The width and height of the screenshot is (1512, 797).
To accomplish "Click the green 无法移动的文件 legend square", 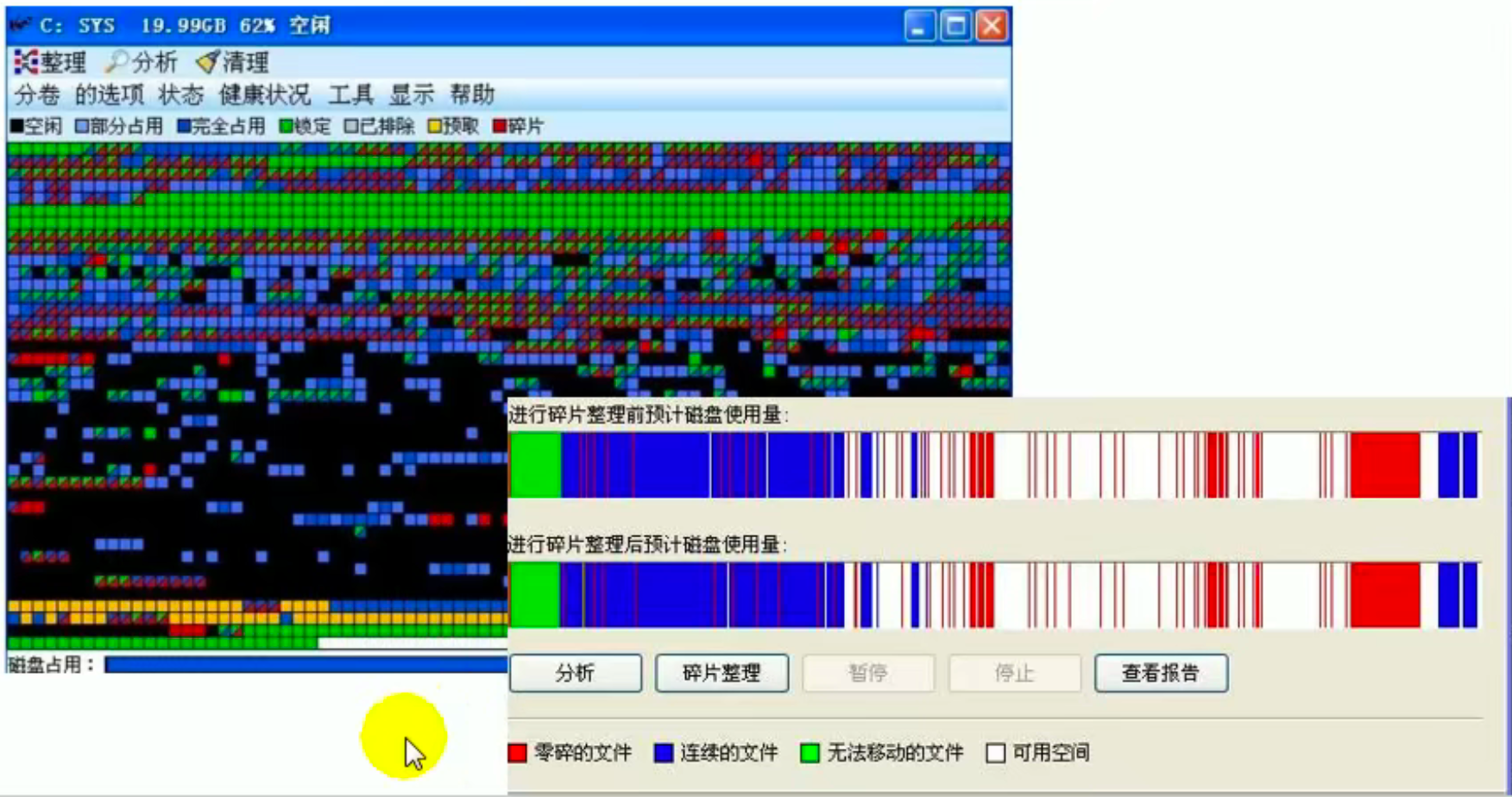I will point(810,753).
